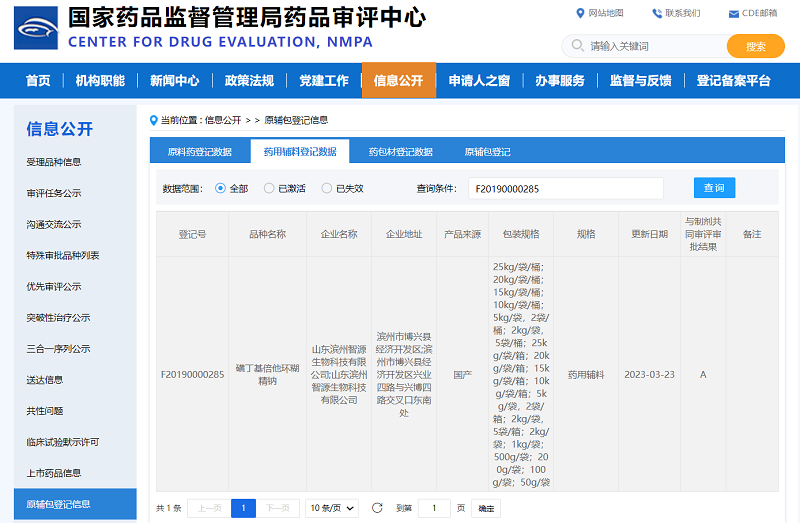Expand the 10条/页 page size dropdown

pos(332,508)
